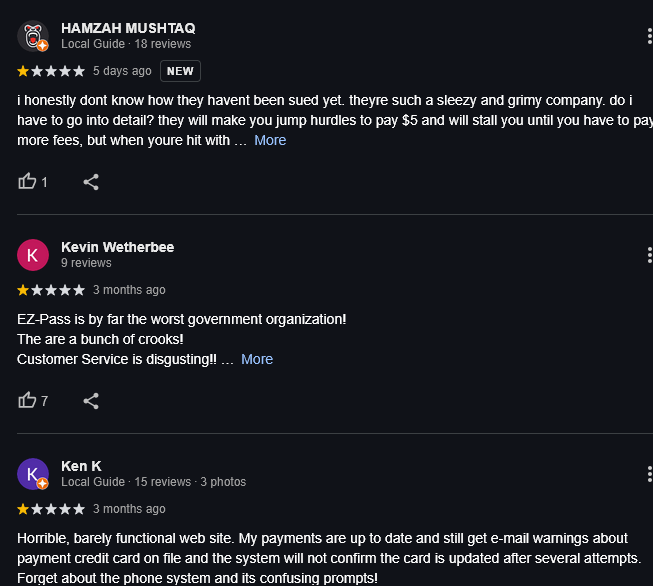
Task: Click Ken K's one-star rating
Action: 51,509
